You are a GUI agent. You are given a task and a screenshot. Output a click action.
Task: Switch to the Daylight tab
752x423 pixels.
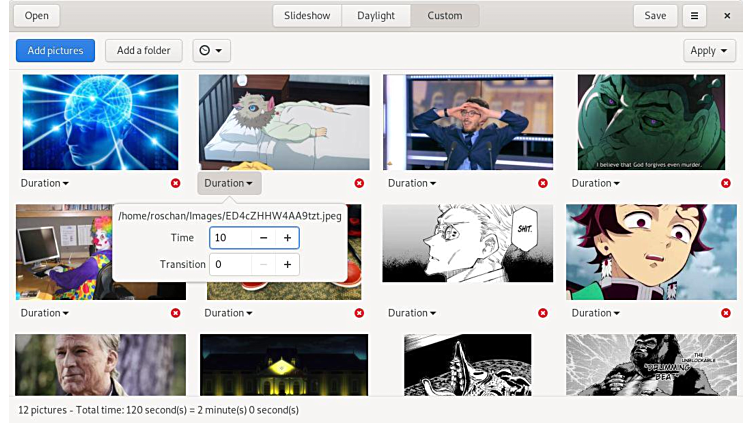click(376, 16)
